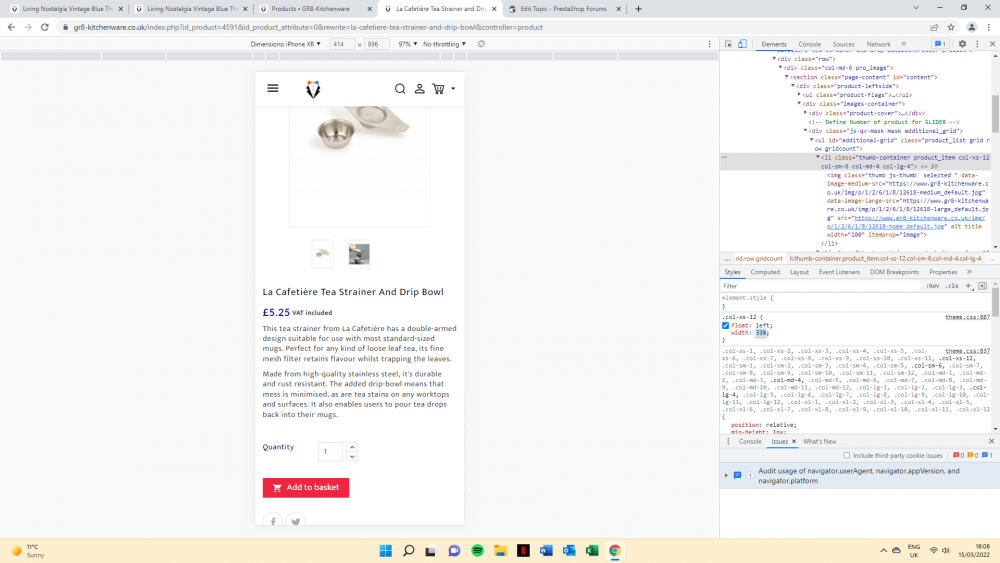Show more DevTools panels chevron
Viewport: 1000px width, 563px height.
tap(904, 44)
